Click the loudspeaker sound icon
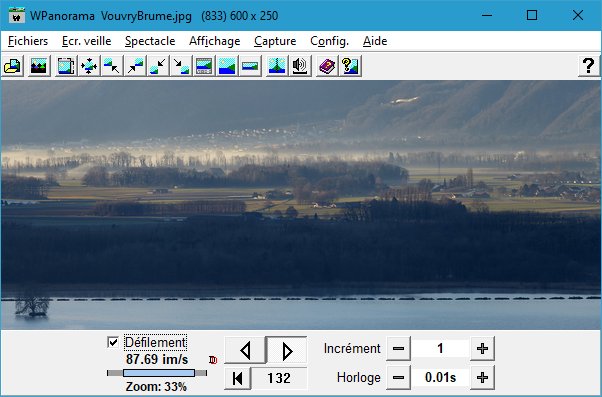This screenshot has width=602, height=397. [300, 66]
